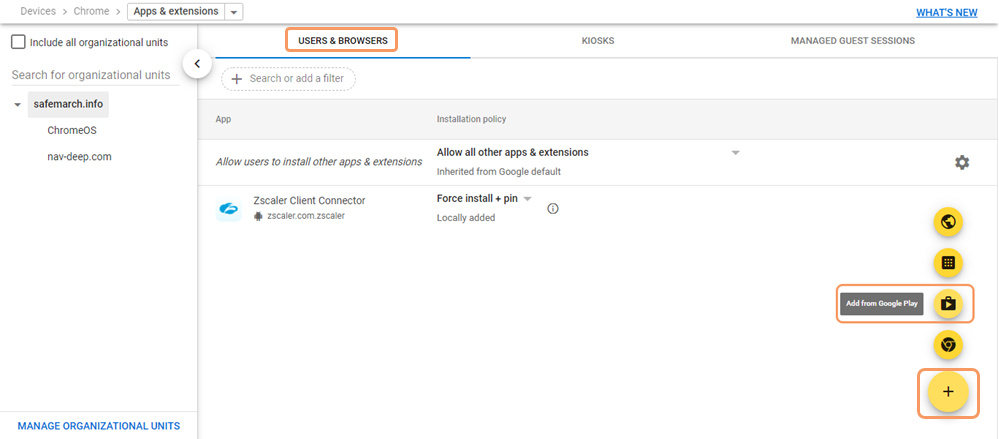999x439 pixels.
Task: Click the globe add-by-URL icon
Action: 948,222
